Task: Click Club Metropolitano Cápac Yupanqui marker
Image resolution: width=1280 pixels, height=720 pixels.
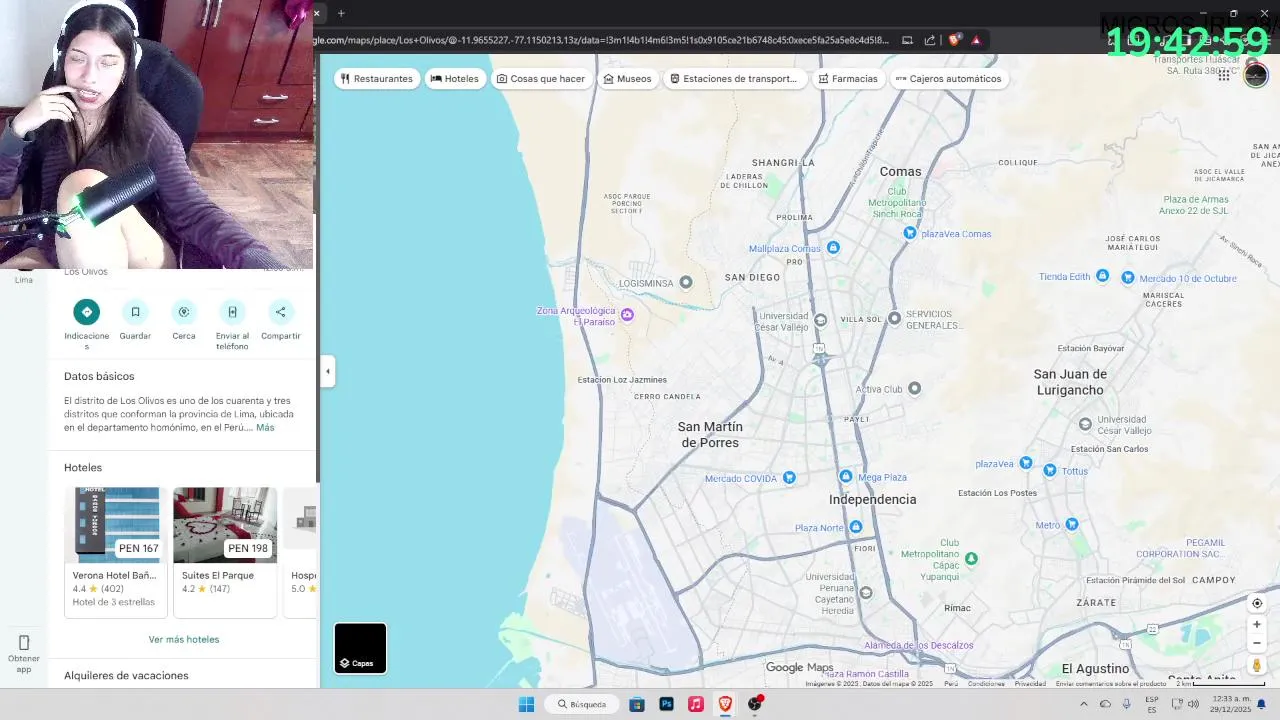Action: 970,558
